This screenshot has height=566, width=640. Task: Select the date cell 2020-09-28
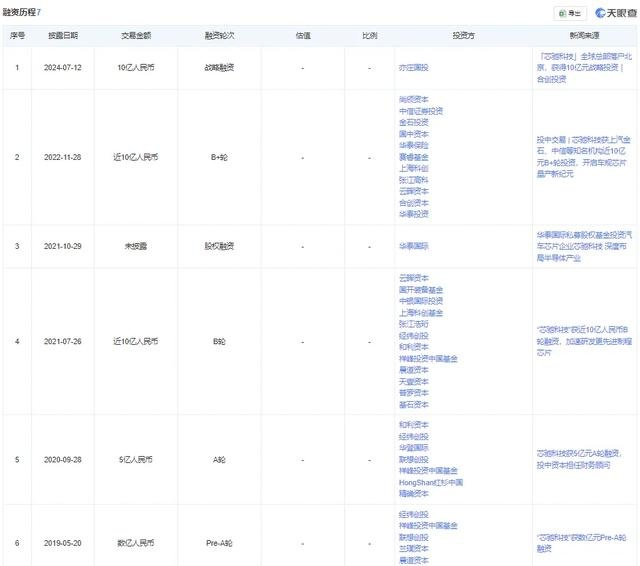[63, 459]
